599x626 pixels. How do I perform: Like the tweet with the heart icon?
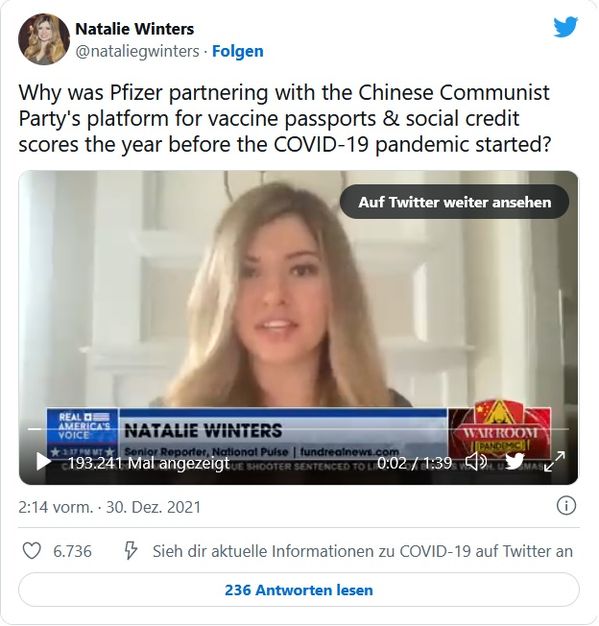point(31,551)
